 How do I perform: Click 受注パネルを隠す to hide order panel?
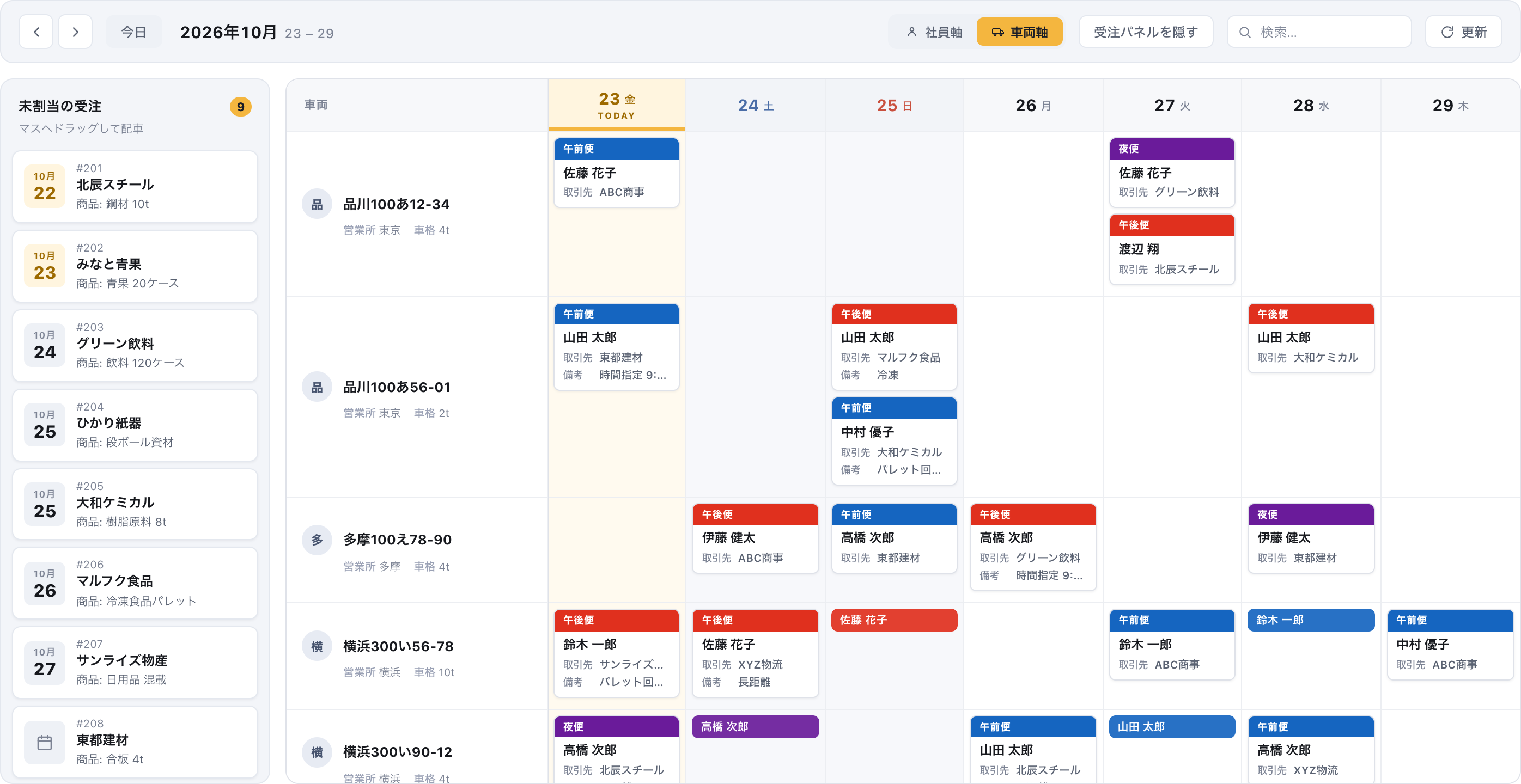[1146, 32]
